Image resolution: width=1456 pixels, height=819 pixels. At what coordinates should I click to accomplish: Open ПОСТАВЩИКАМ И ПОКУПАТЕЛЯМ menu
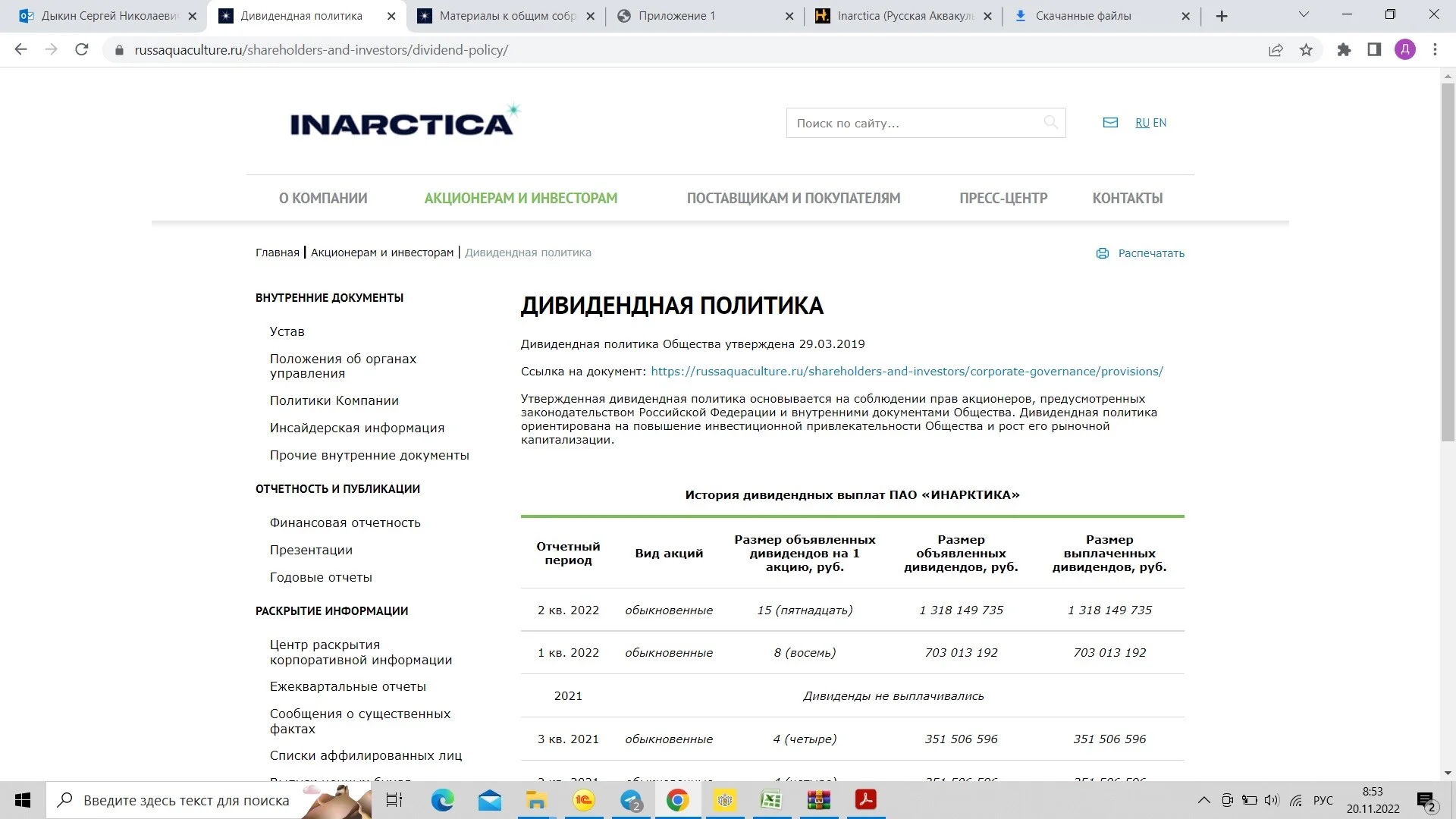point(793,198)
